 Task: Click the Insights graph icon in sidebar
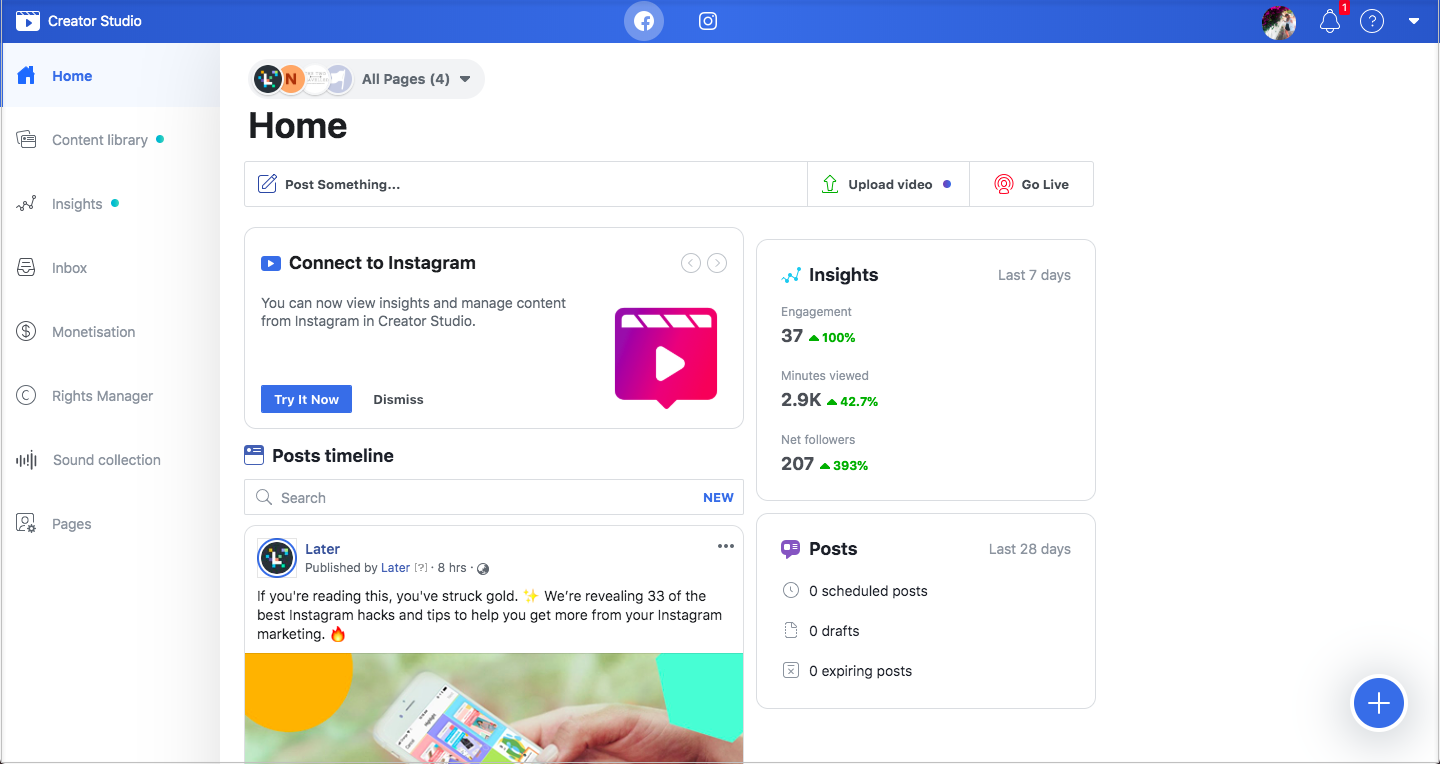coord(26,204)
